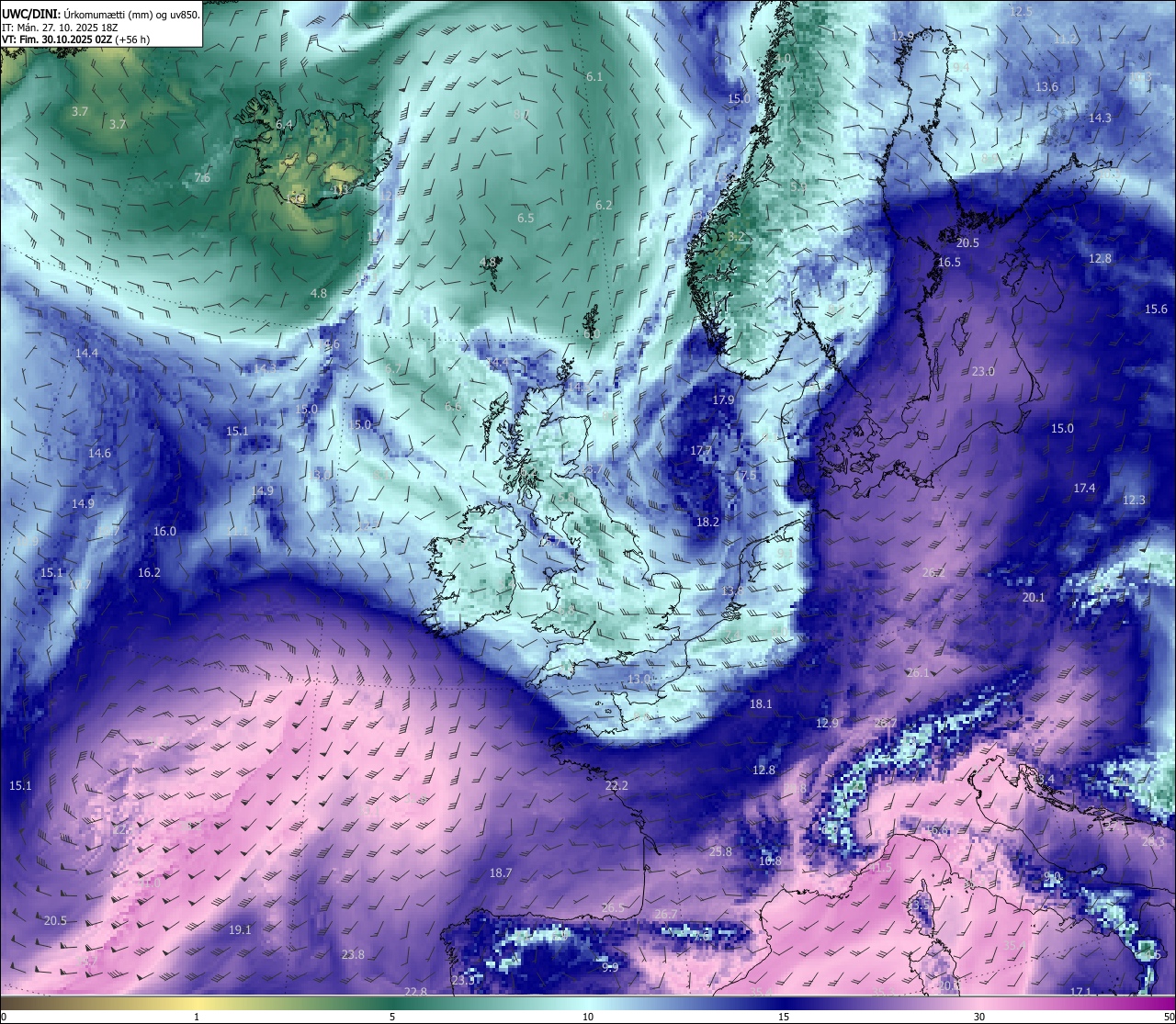The width and height of the screenshot is (1176, 1024).
Task: Click the 22.2 value label
Action: tap(616, 786)
